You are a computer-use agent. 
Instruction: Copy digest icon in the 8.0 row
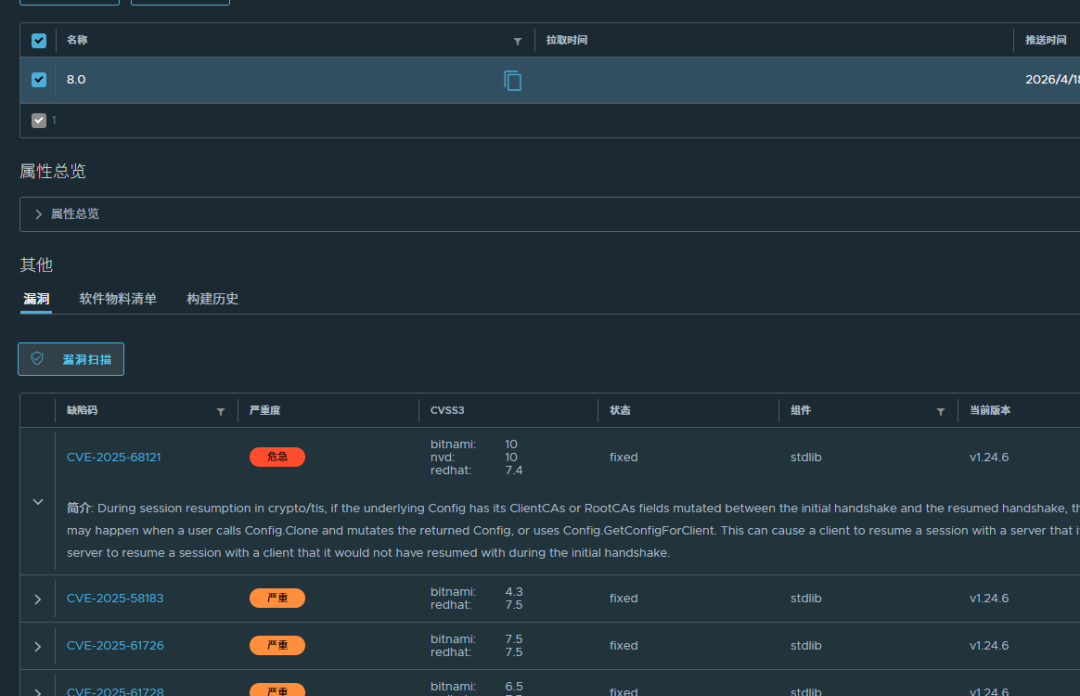512,81
